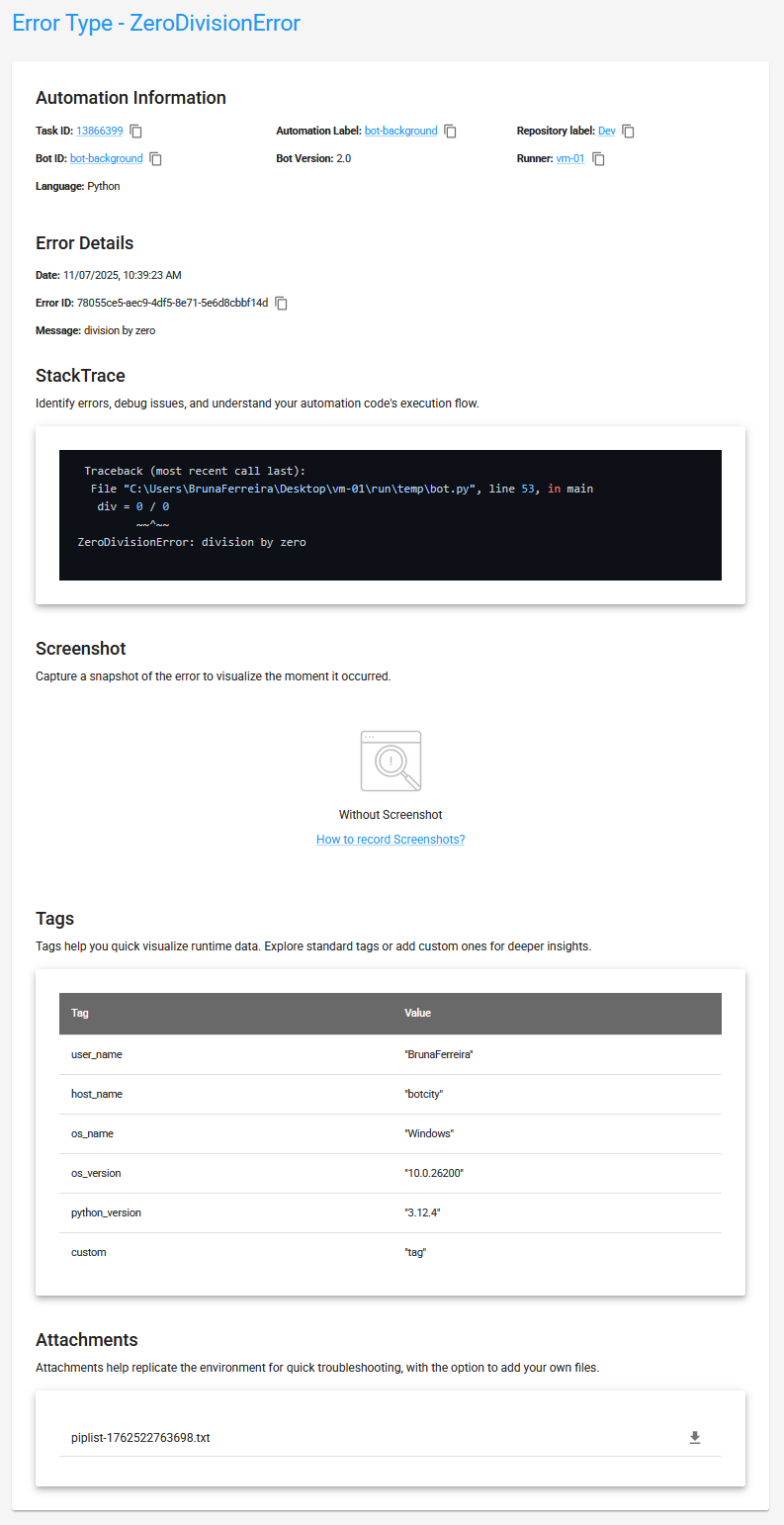Copy the Runner name value

pos(598,159)
